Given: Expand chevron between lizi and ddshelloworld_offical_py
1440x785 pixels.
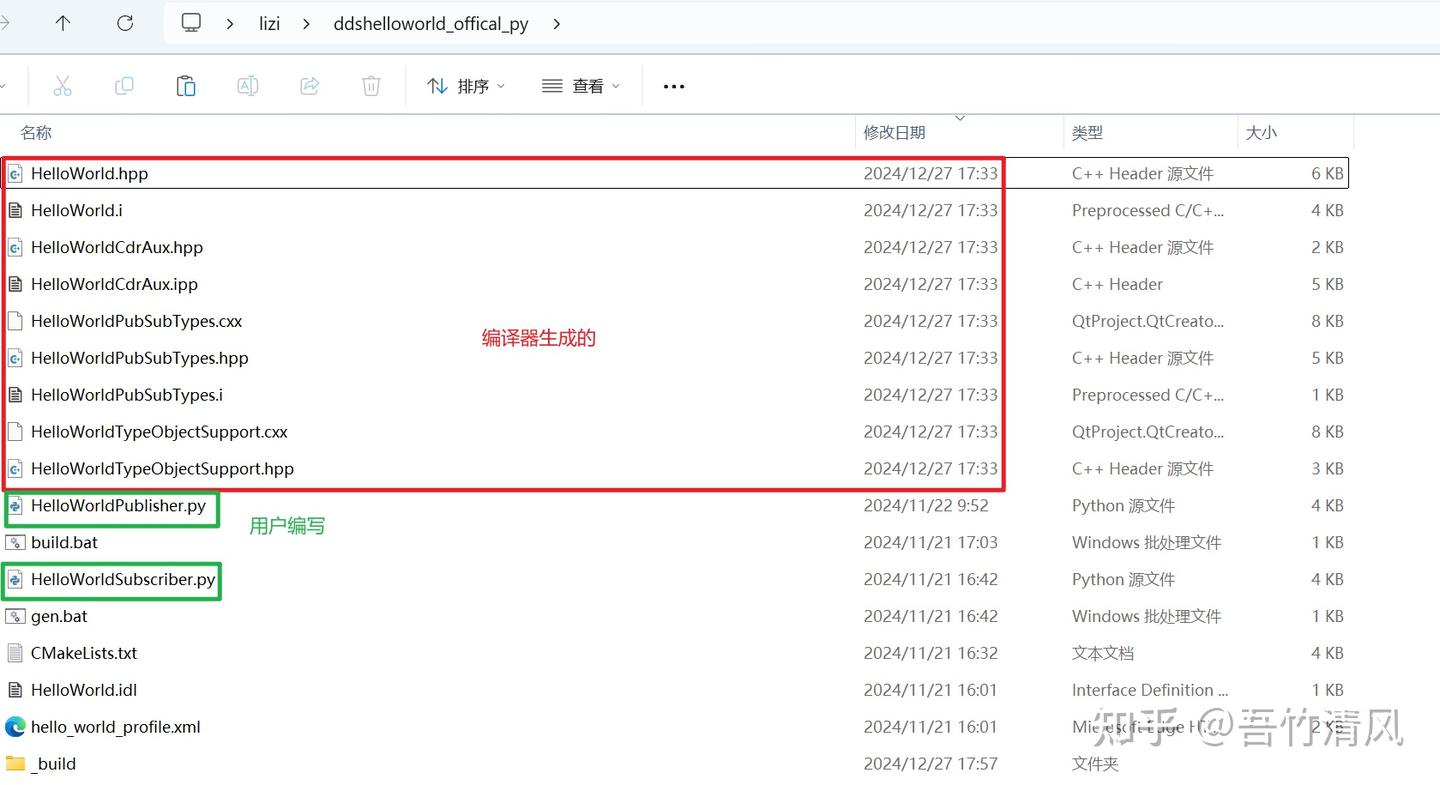Looking at the screenshot, I should [307, 24].
